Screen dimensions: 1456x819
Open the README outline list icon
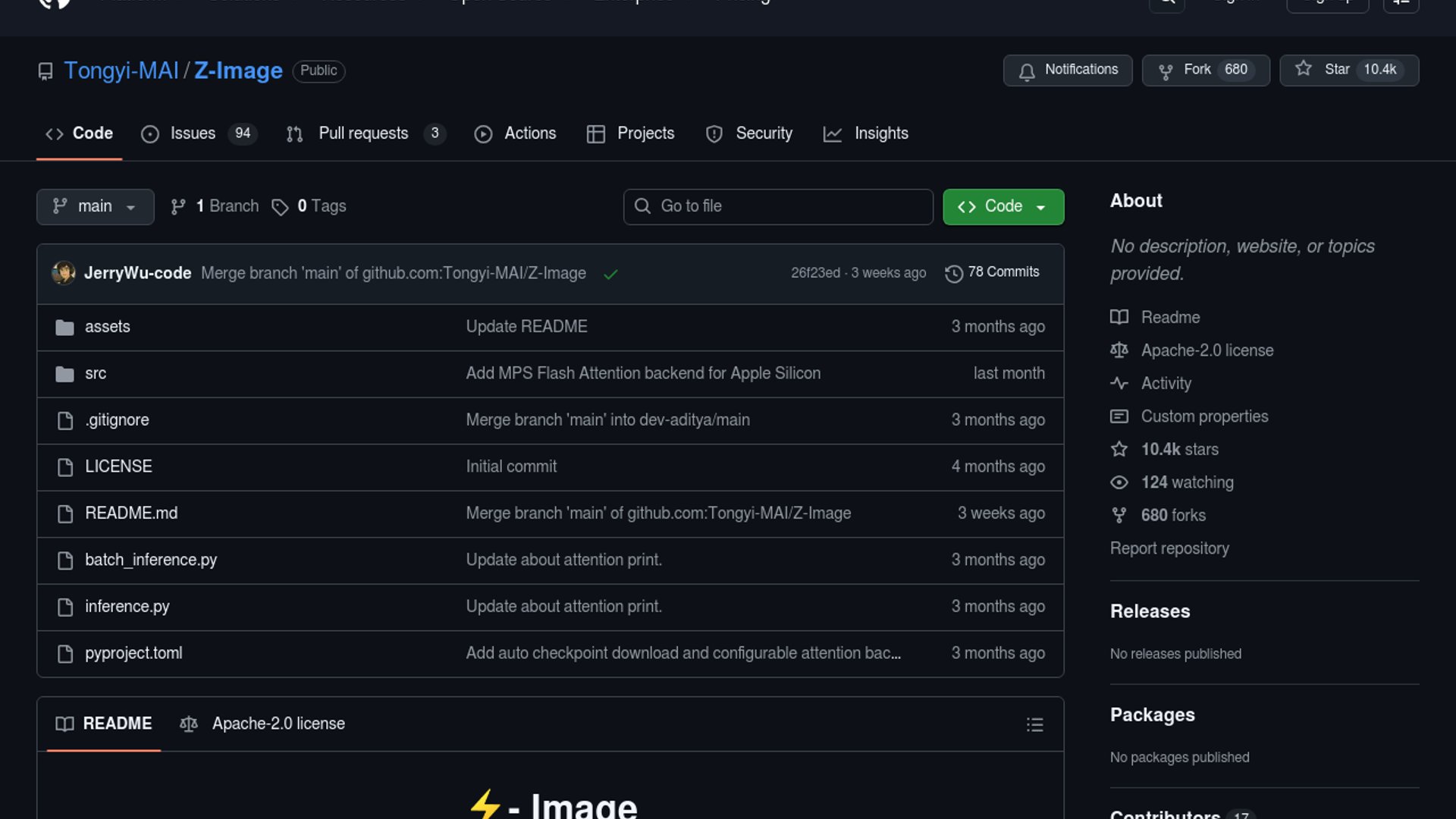(1034, 724)
